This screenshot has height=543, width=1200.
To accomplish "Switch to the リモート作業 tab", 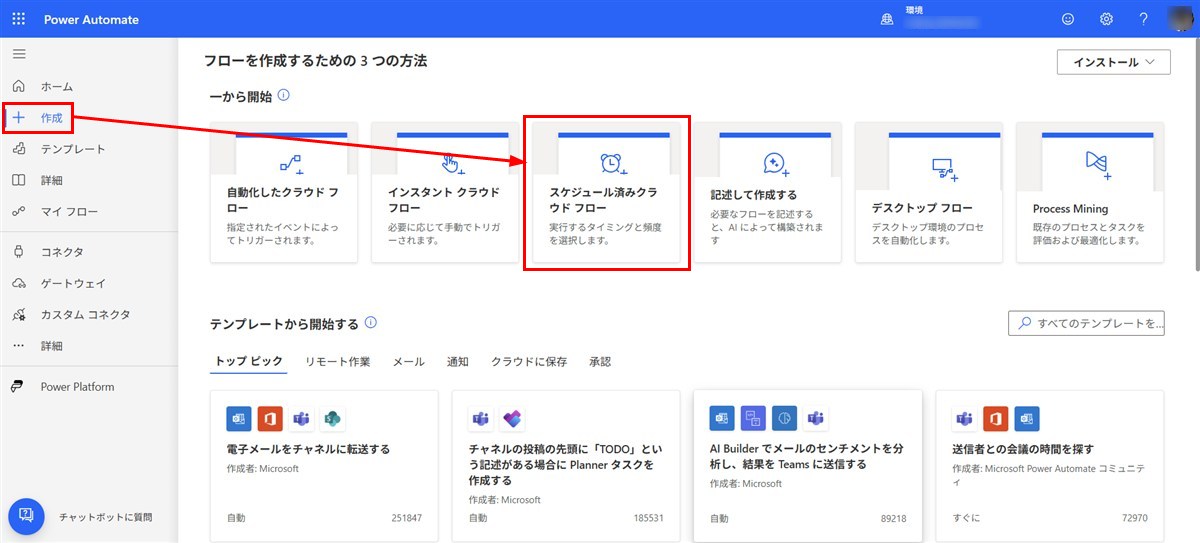I will [x=338, y=361].
